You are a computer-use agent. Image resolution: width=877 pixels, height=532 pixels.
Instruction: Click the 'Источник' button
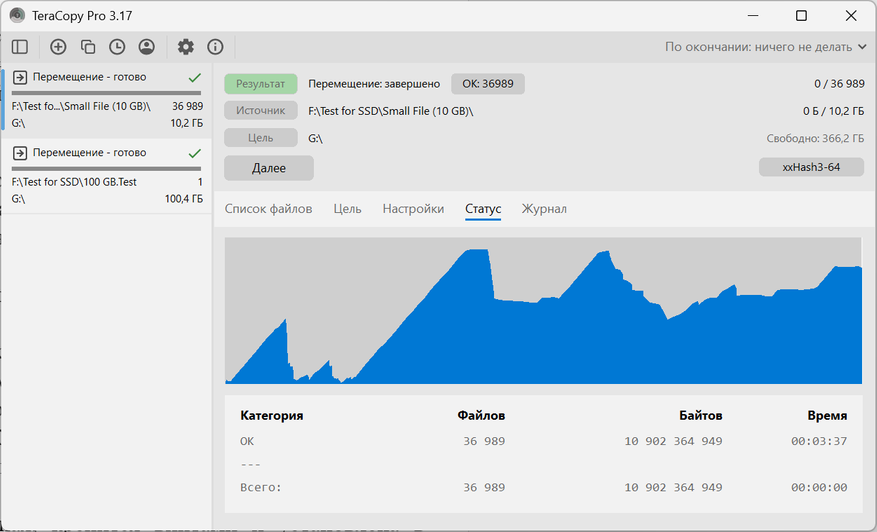pos(261,111)
